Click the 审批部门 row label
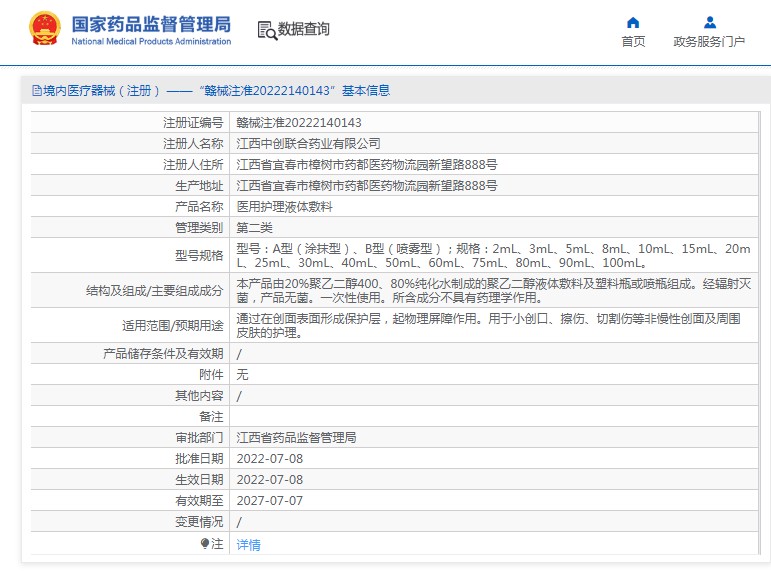The image size is (771, 571). [x=199, y=438]
